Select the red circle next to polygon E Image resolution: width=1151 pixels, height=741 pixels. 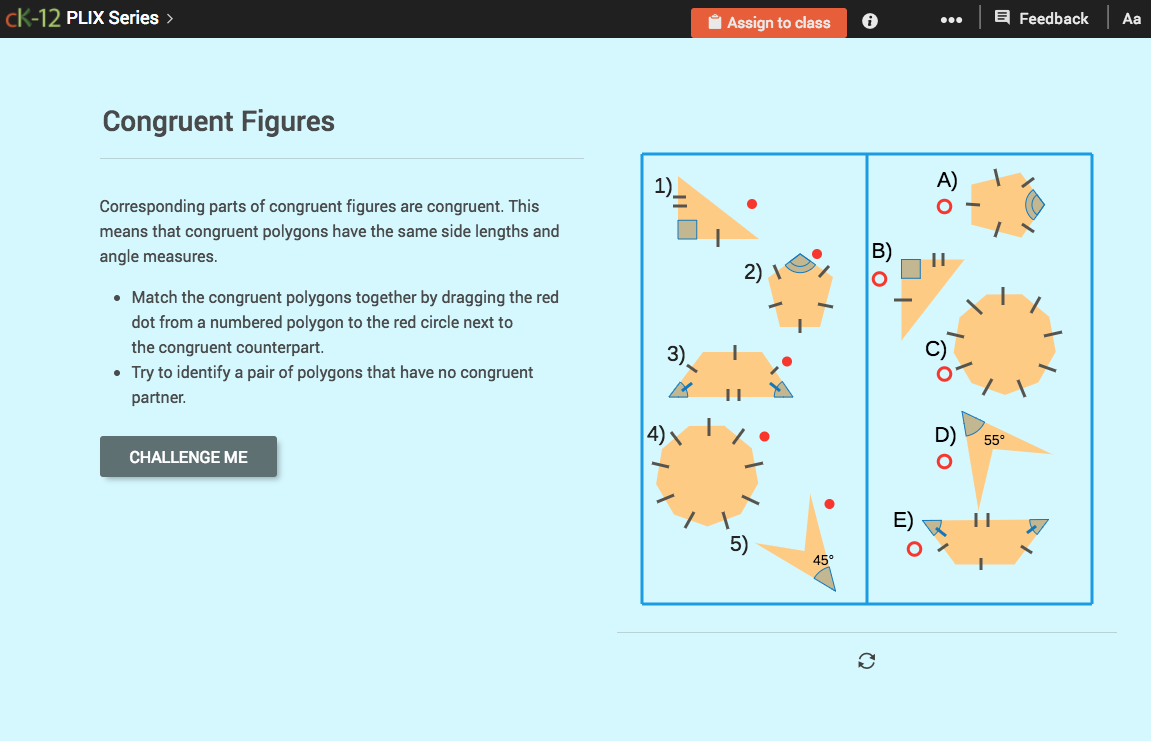(914, 548)
